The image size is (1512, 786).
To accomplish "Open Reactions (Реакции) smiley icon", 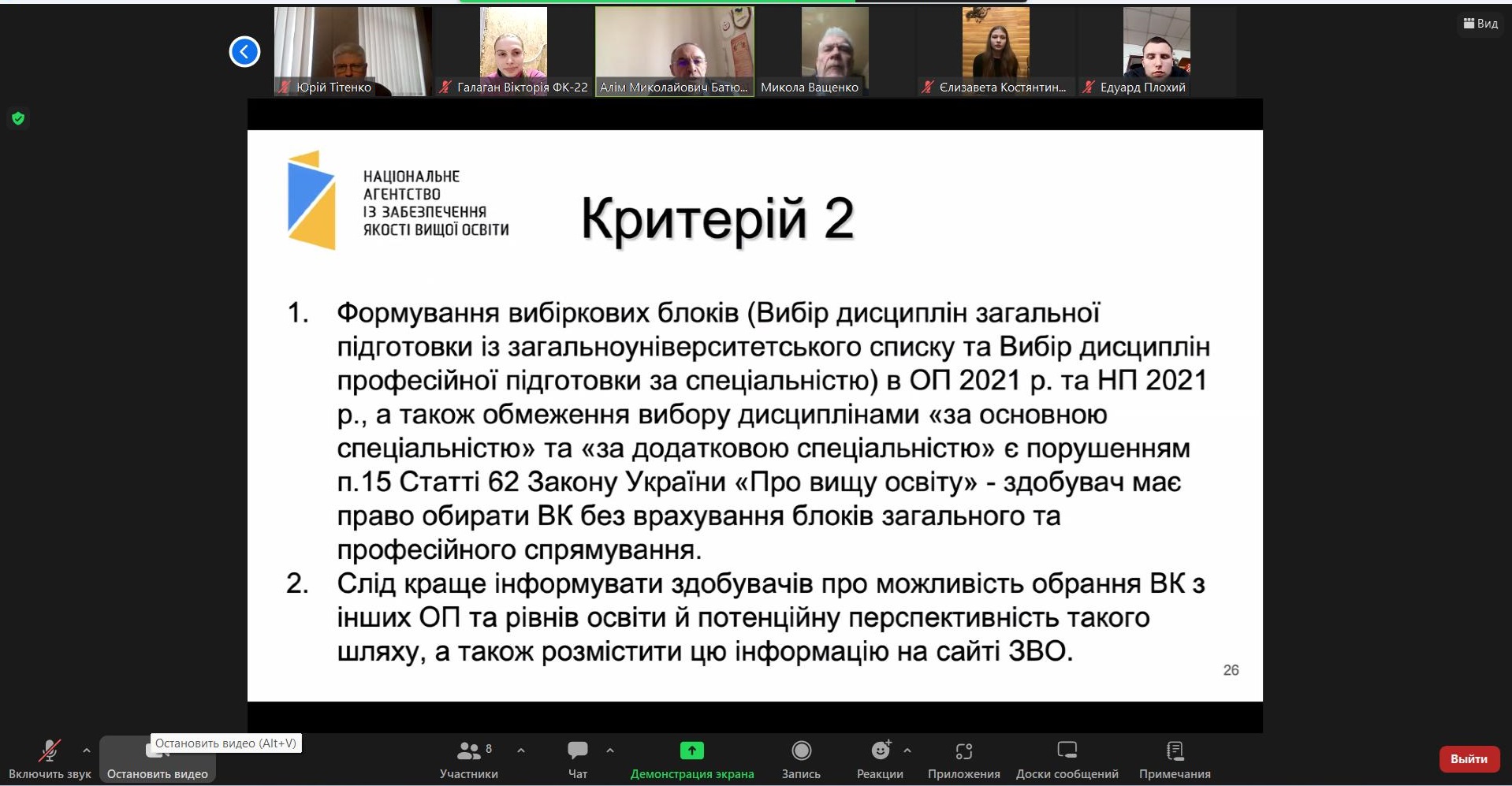I will pos(880,751).
